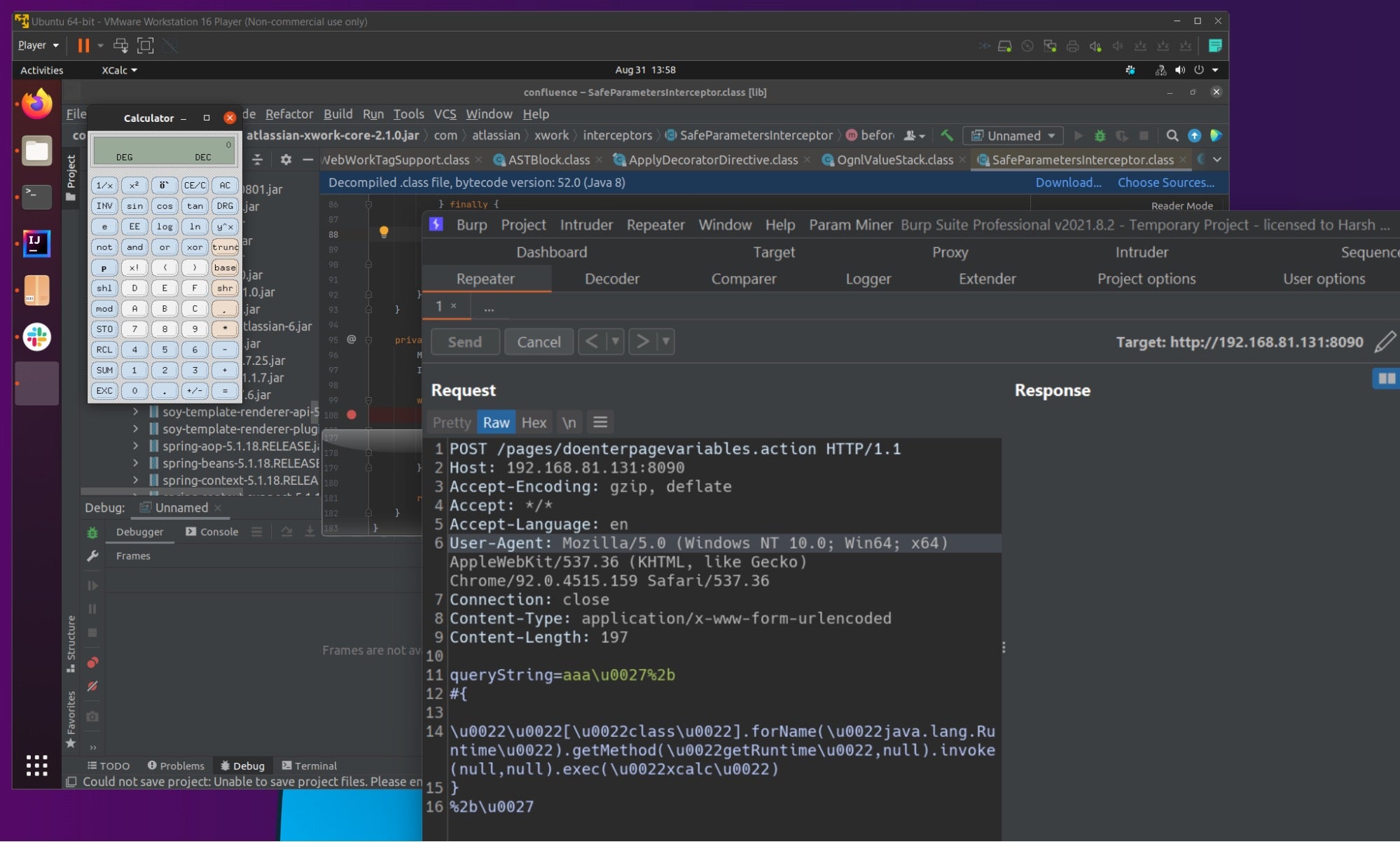1400x842 pixels.
Task: Open the Decoder tab in Burp
Action: [x=611, y=279]
